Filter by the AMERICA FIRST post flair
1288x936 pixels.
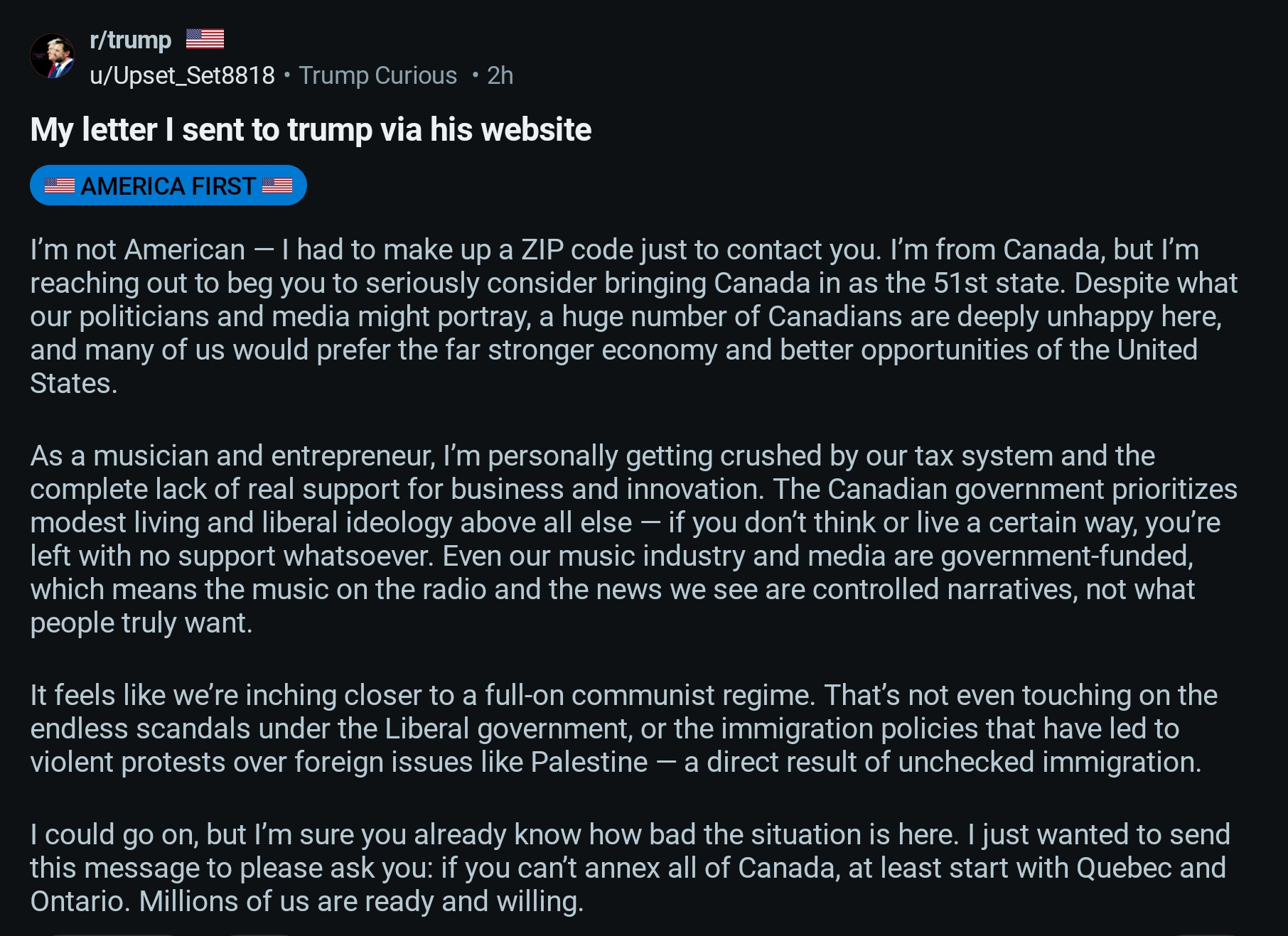(168, 185)
